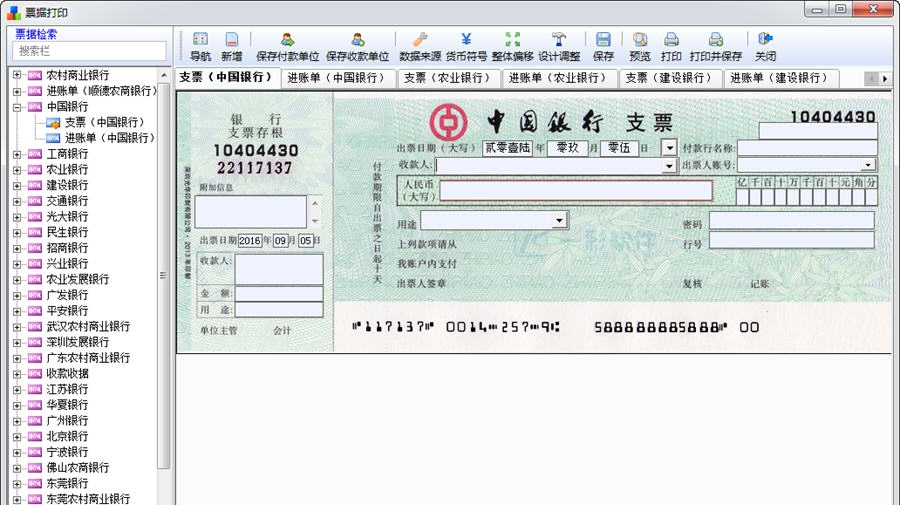Select 进账单（顺德农商银行） tree node
This screenshot has height=505, width=900.
click(x=101, y=91)
